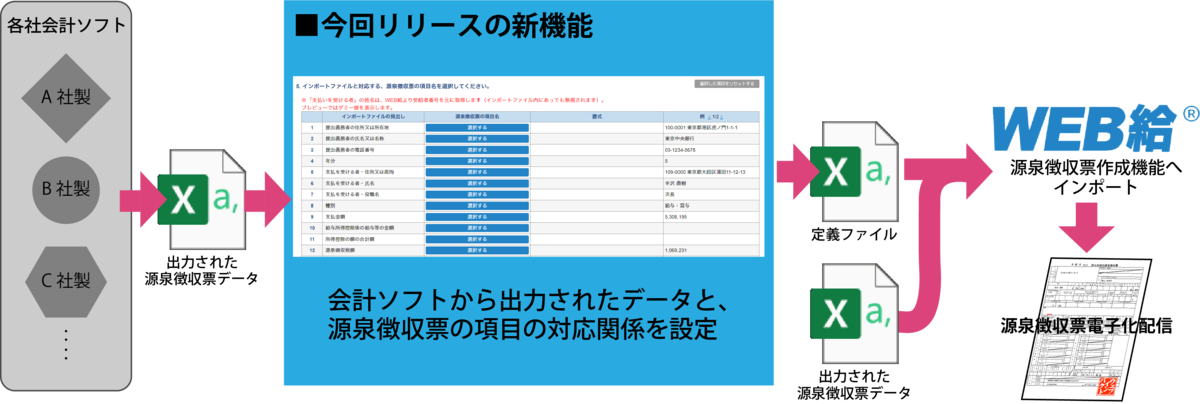Click the 支払金額 row label
1200x404 pixels.
[x=337, y=216]
